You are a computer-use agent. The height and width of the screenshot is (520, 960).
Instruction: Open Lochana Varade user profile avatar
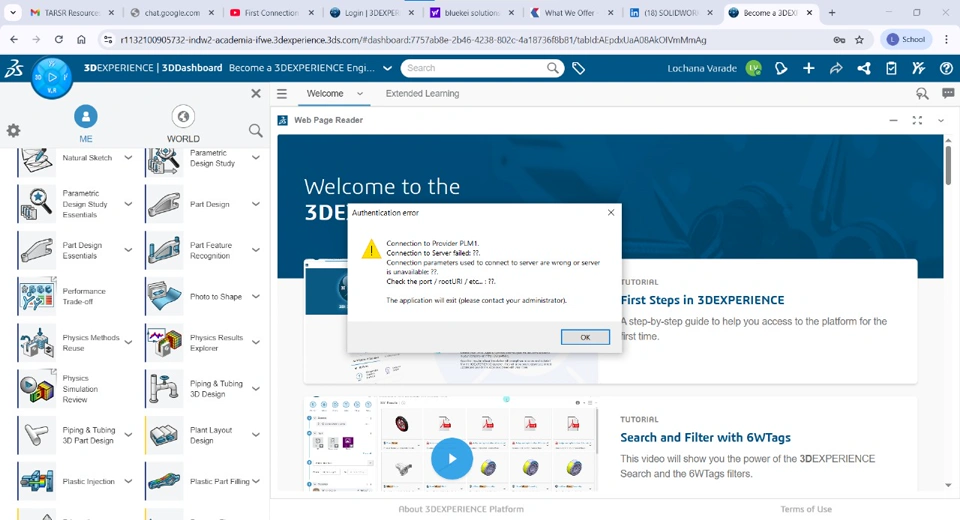(754, 69)
